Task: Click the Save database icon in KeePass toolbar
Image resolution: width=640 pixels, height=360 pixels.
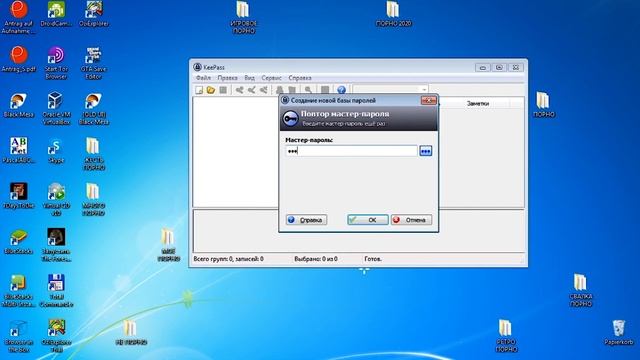Action: [x=223, y=90]
